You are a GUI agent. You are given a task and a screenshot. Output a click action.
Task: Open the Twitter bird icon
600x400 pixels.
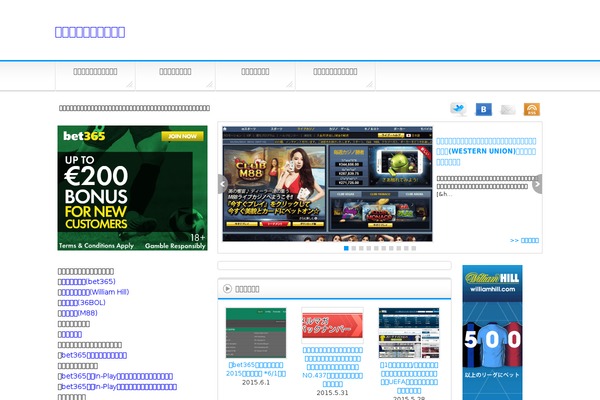pyautogui.click(x=458, y=109)
